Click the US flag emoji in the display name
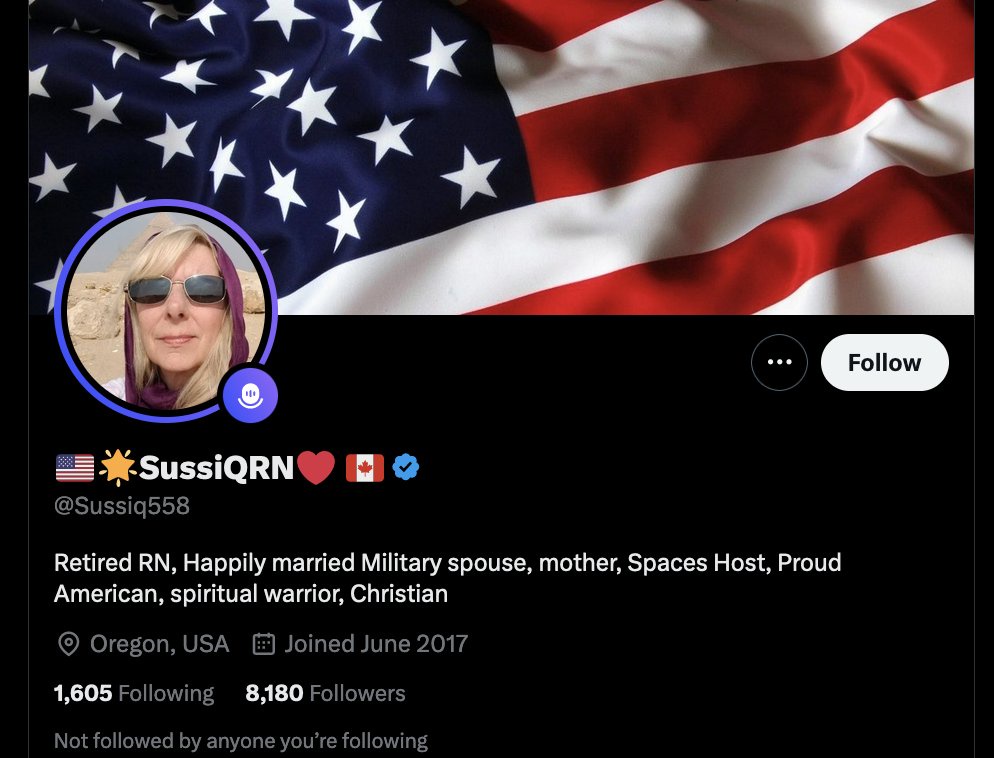Screen dimensions: 994x758 pos(75,468)
